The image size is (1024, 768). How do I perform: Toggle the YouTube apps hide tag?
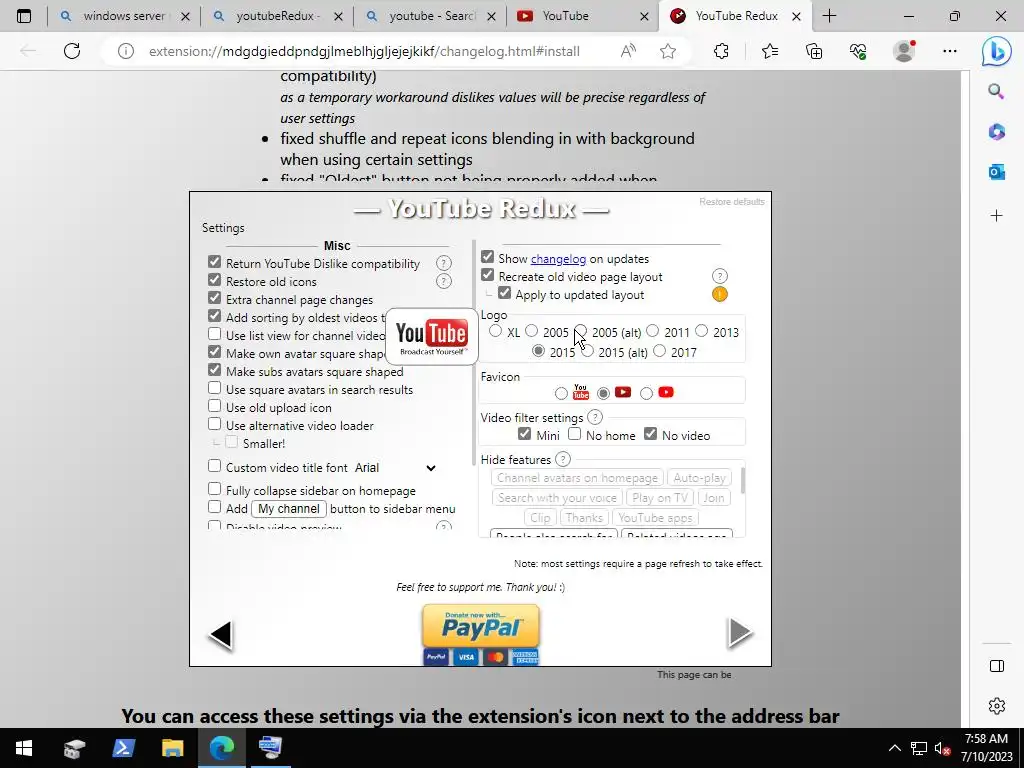pos(655,518)
